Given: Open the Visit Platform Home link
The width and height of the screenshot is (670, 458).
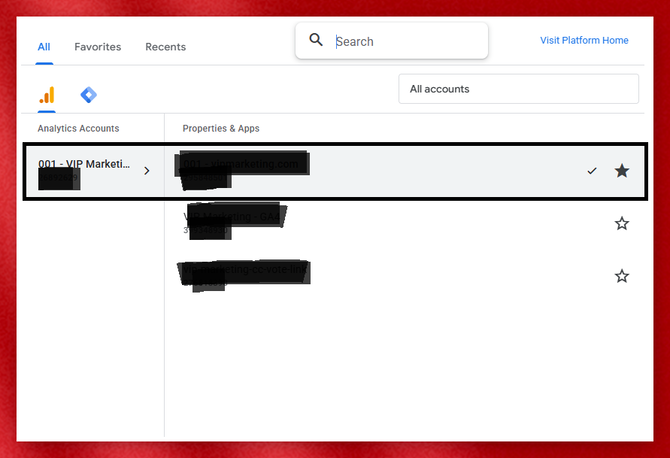Looking at the screenshot, I should [584, 41].
